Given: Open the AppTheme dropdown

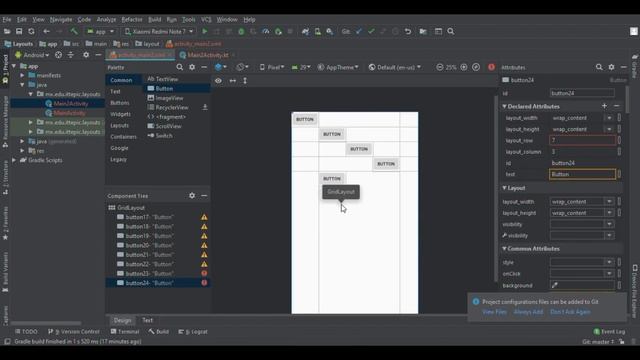Looking at the screenshot, I should point(338,67).
